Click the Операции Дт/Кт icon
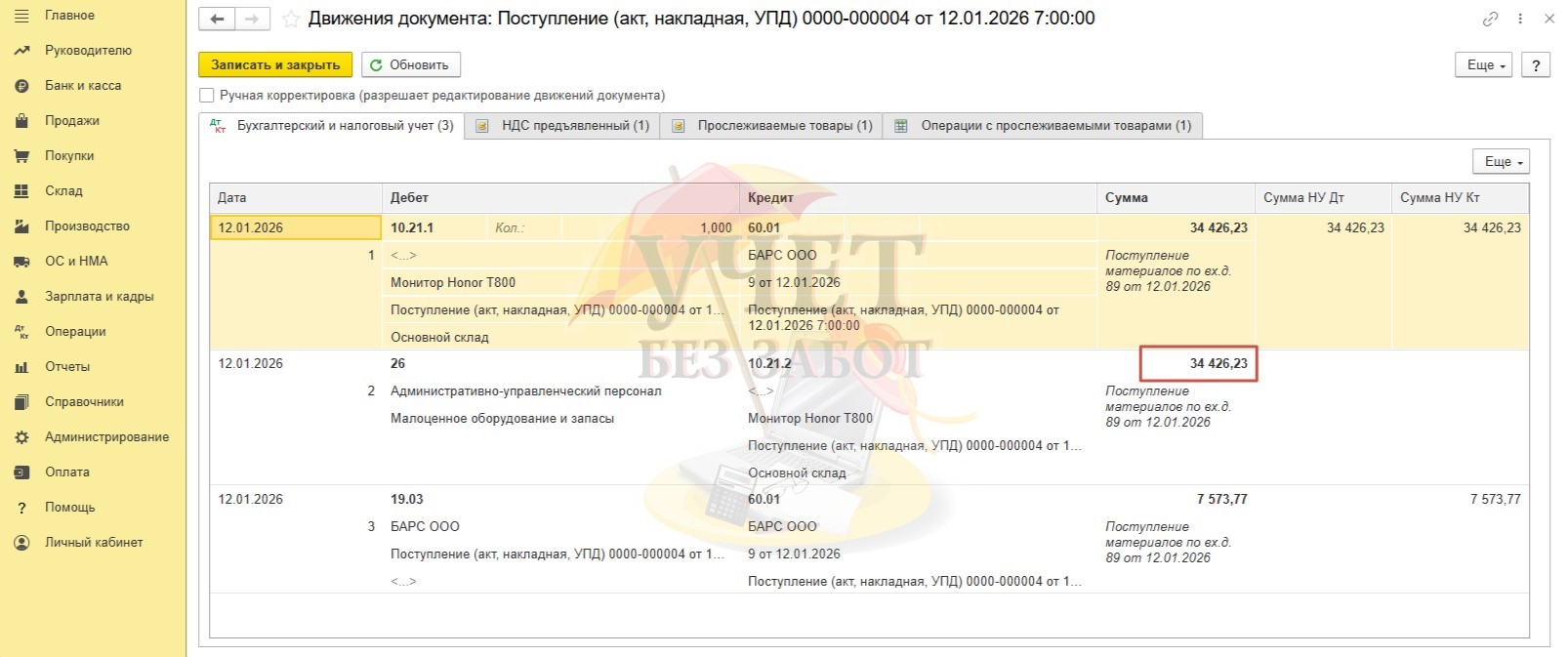 tap(21, 332)
